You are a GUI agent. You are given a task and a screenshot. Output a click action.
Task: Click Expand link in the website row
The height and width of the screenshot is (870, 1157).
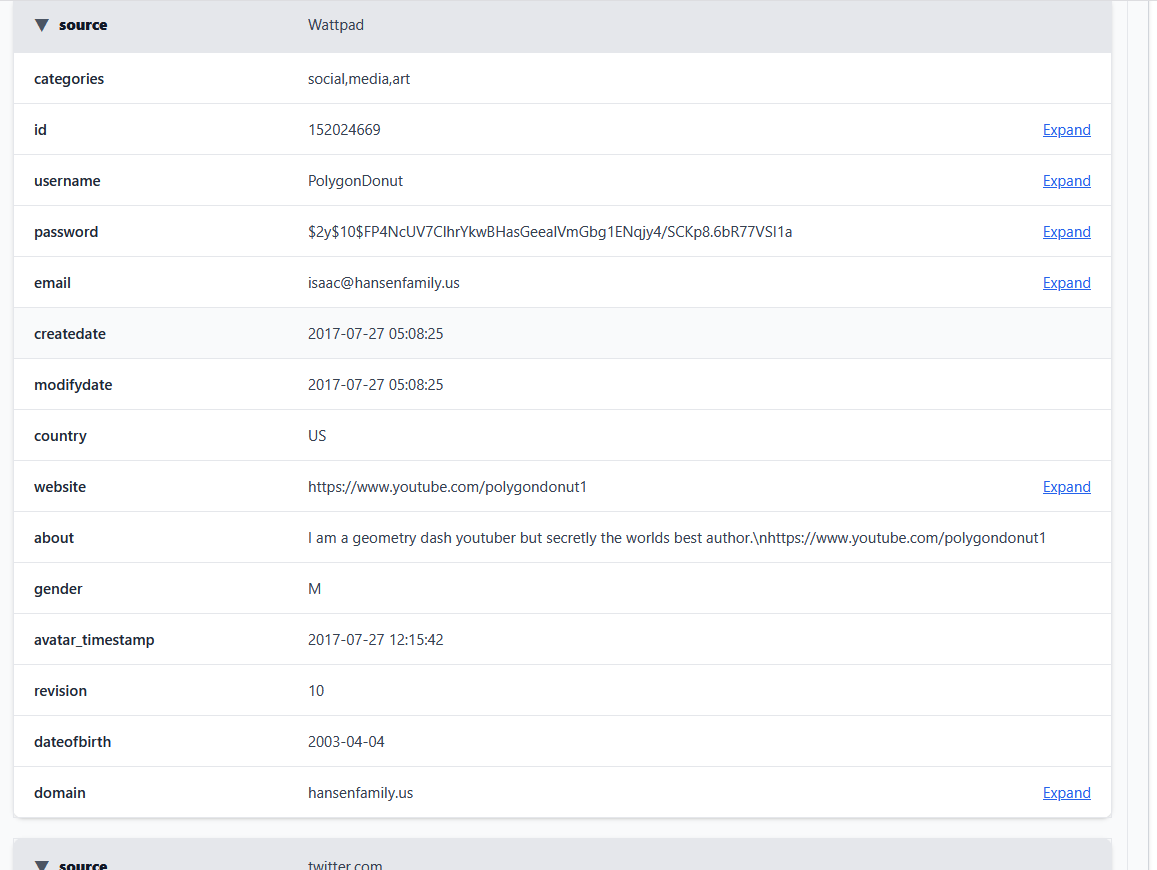click(x=1066, y=487)
